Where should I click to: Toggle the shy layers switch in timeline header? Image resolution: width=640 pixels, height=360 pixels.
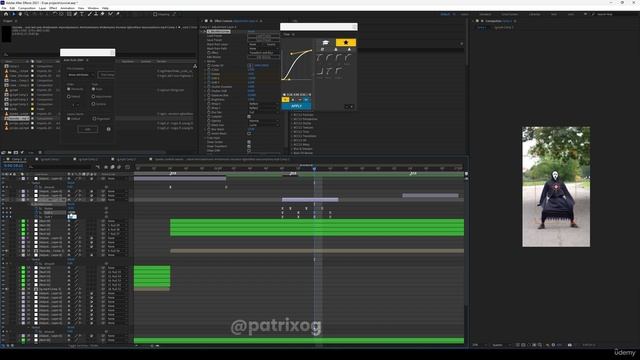106,167
